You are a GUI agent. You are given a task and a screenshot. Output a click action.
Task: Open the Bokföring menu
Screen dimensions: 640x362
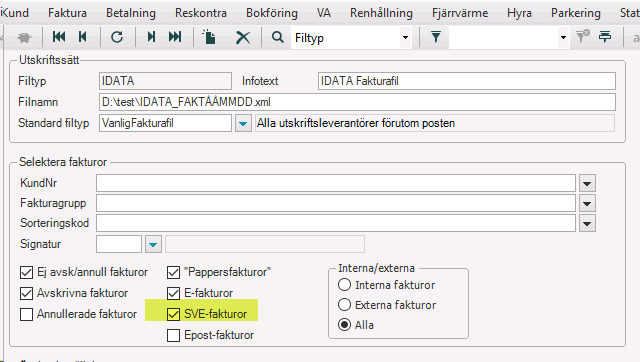(272, 13)
